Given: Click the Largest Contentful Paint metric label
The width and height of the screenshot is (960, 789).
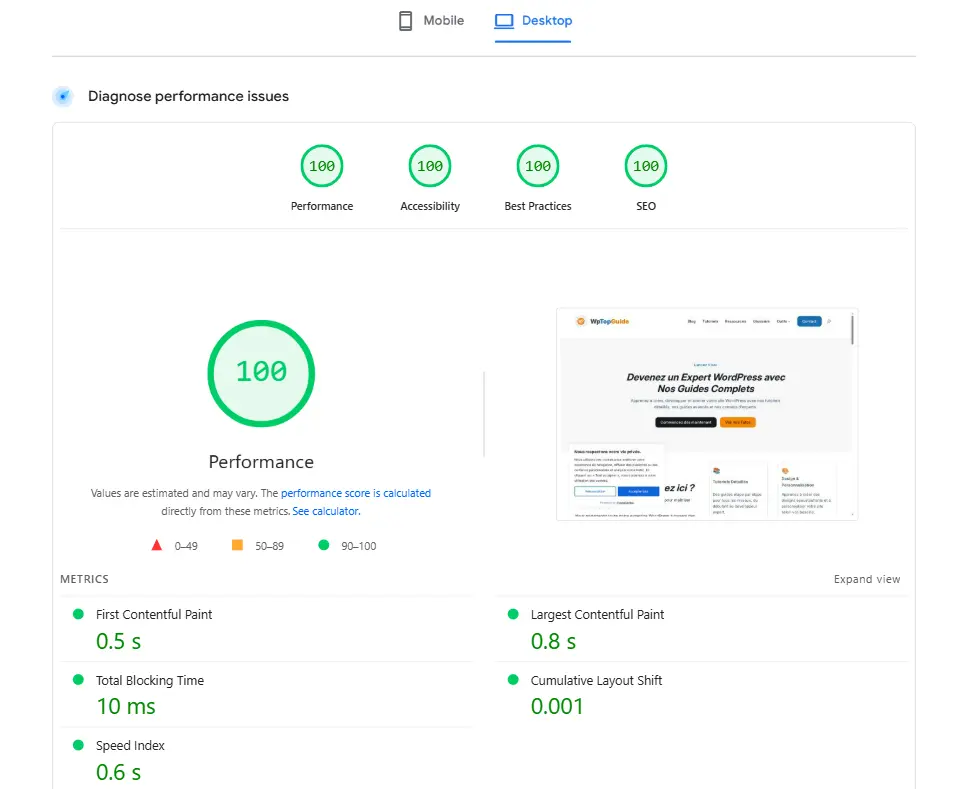Looking at the screenshot, I should coord(597,615).
